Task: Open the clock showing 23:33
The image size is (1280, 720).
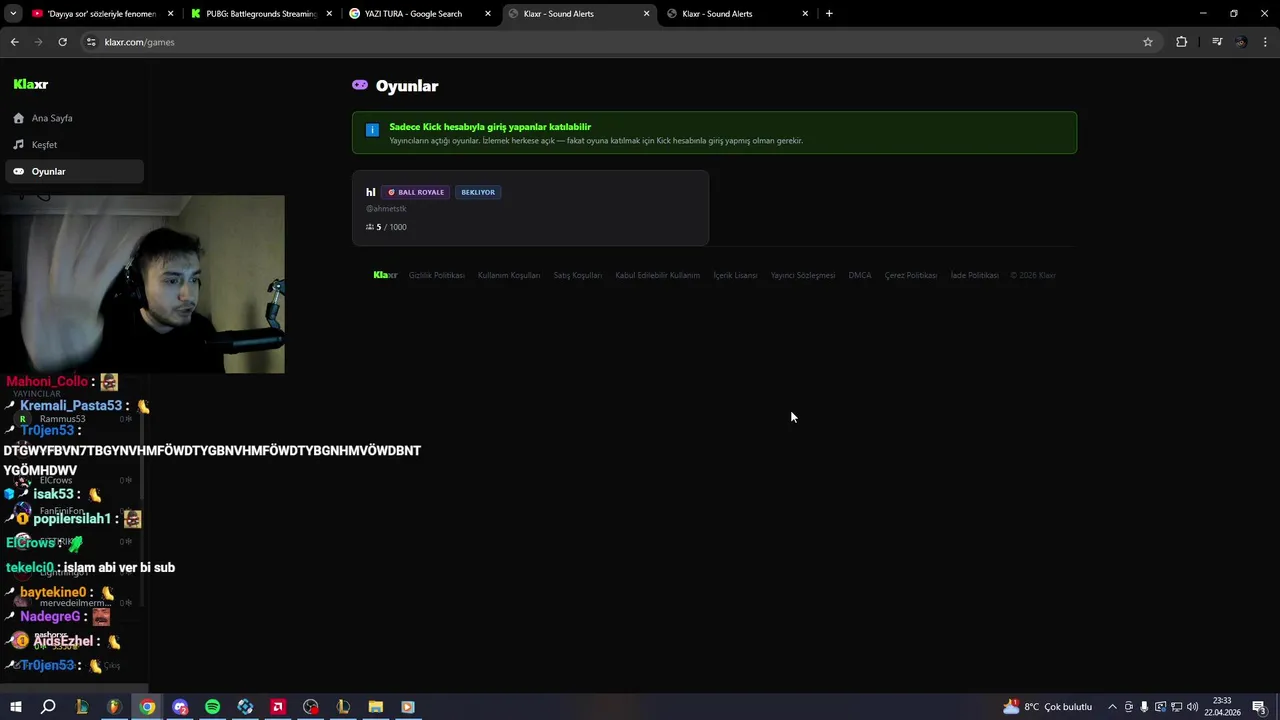Action: [1225, 707]
